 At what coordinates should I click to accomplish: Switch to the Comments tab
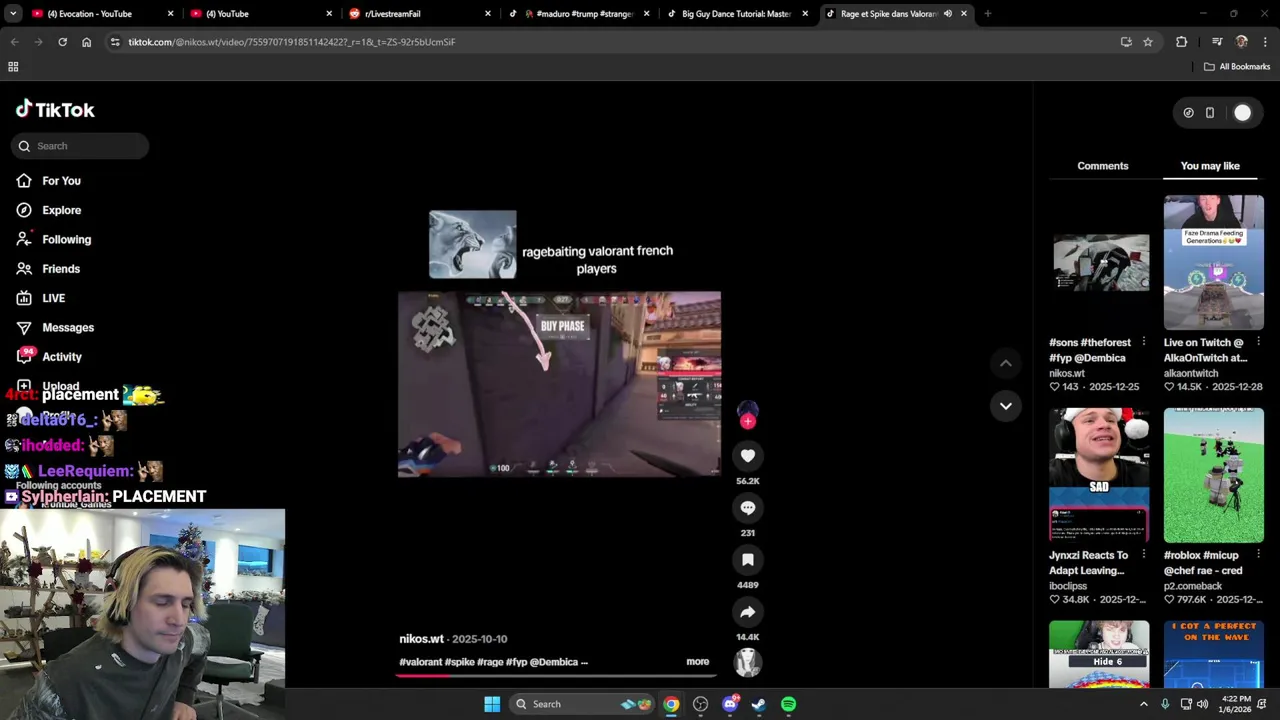[1102, 166]
